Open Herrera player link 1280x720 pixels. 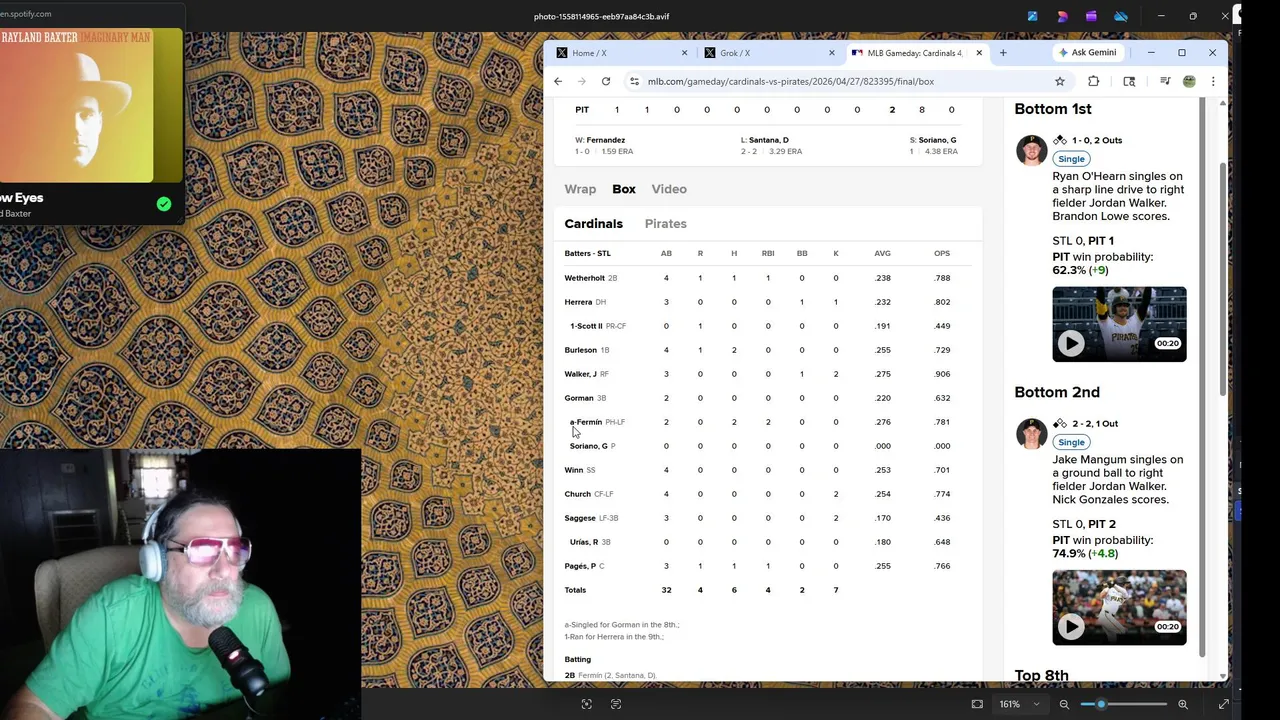tap(578, 302)
